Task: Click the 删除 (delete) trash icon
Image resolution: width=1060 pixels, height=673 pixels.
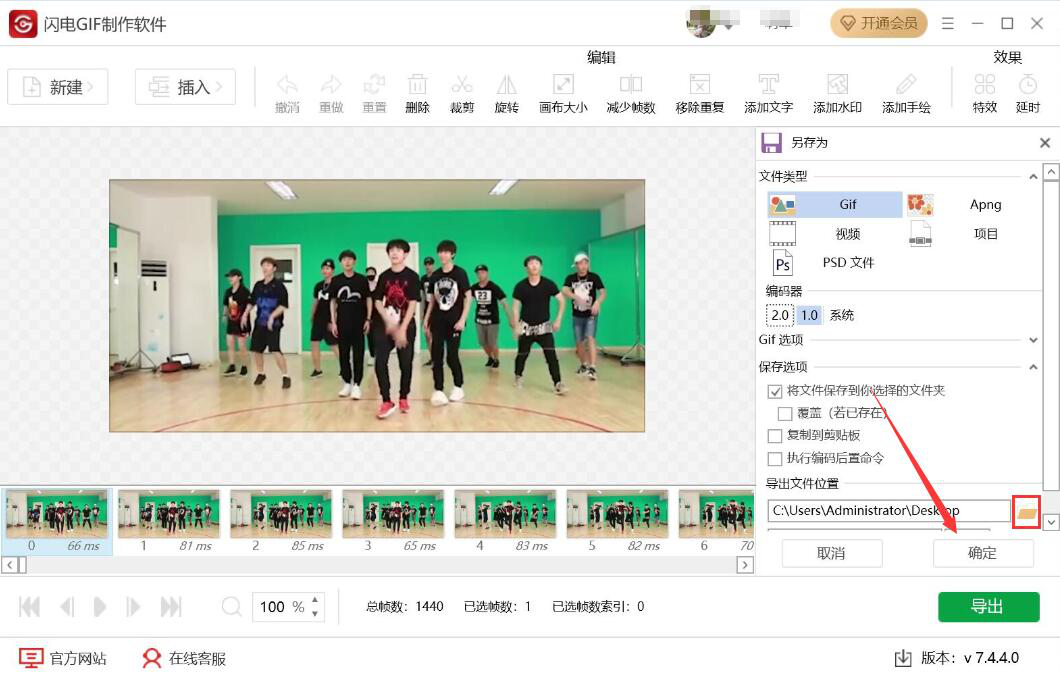Action: pyautogui.click(x=417, y=86)
